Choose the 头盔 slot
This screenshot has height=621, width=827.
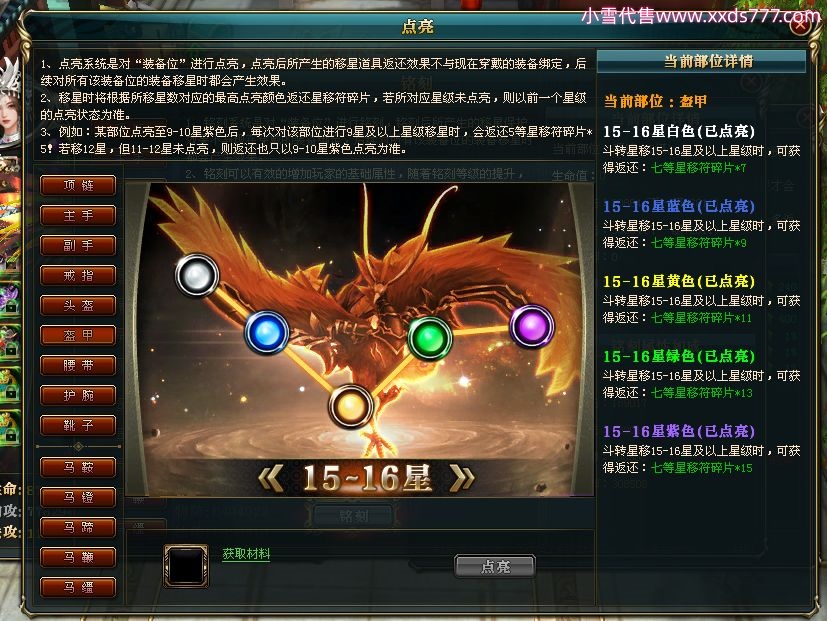[x=78, y=305]
